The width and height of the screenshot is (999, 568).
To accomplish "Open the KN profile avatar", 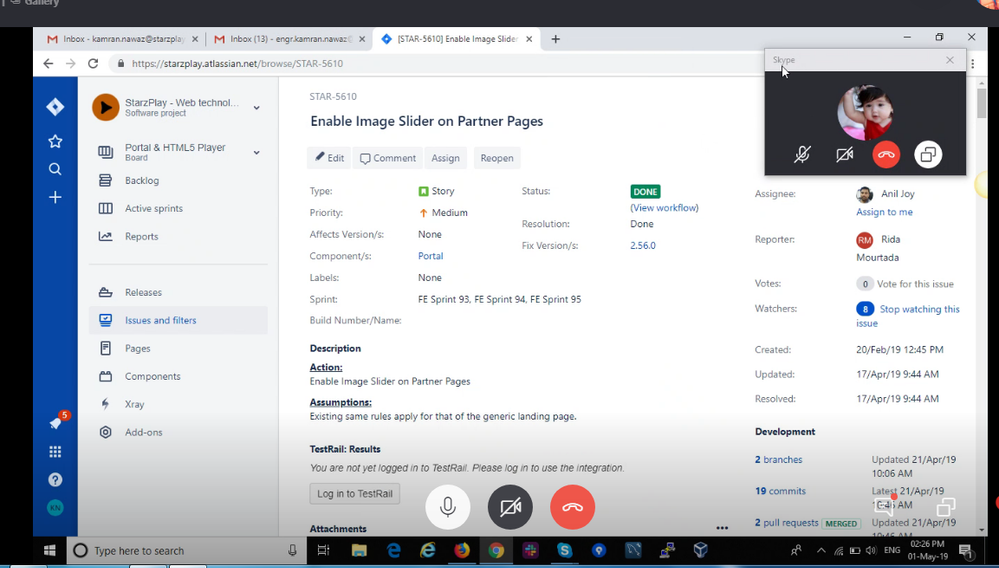I will [x=55, y=508].
